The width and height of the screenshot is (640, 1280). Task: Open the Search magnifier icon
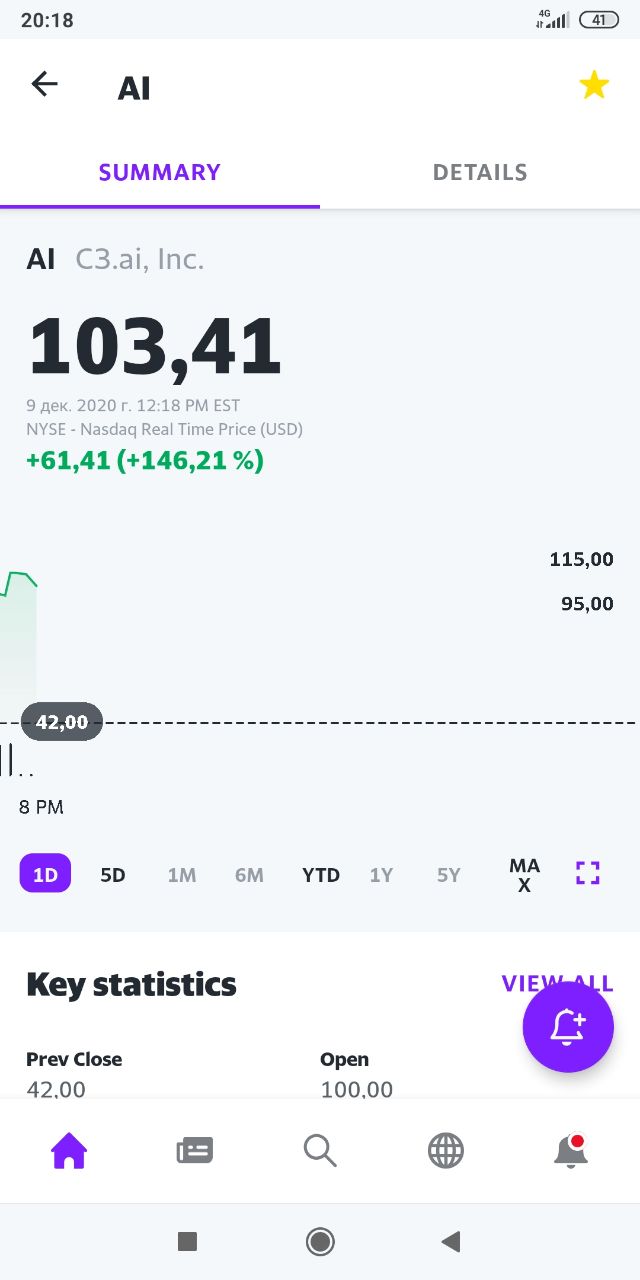(320, 1152)
